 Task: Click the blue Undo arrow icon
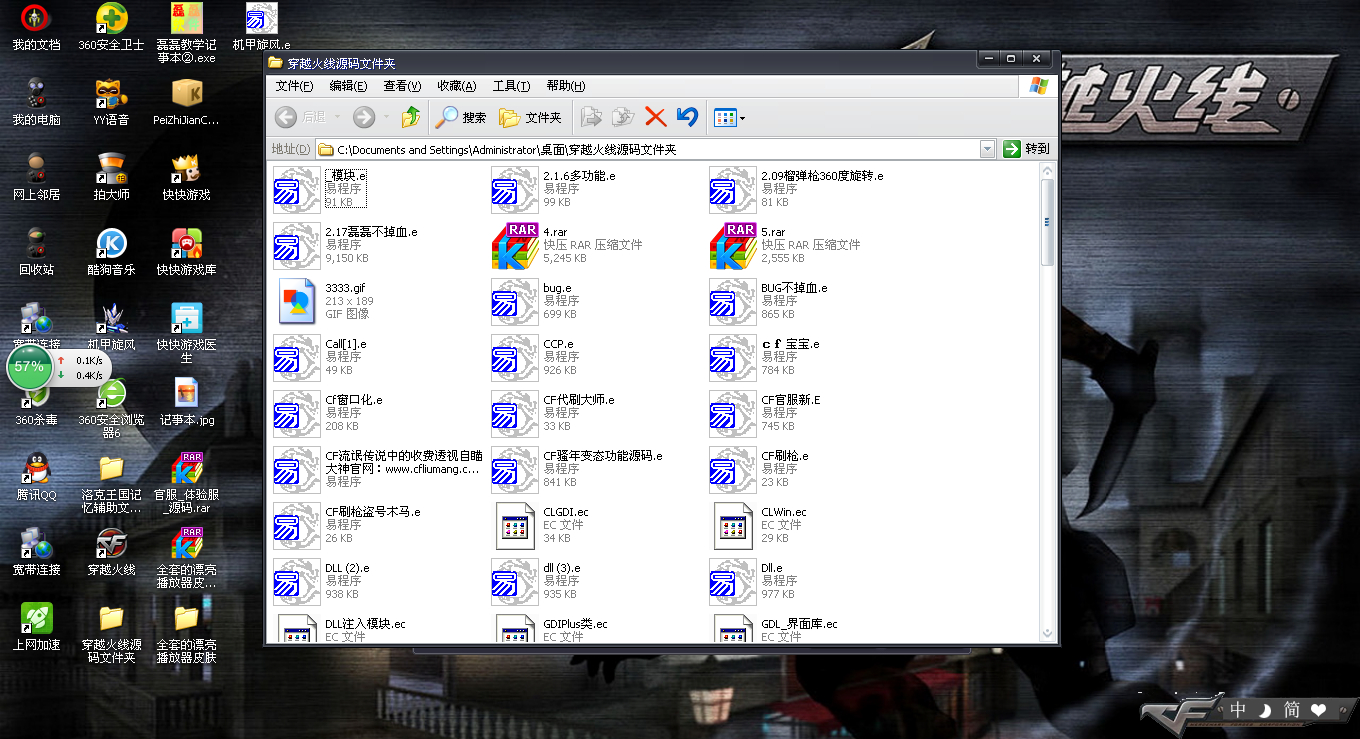(x=687, y=117)
